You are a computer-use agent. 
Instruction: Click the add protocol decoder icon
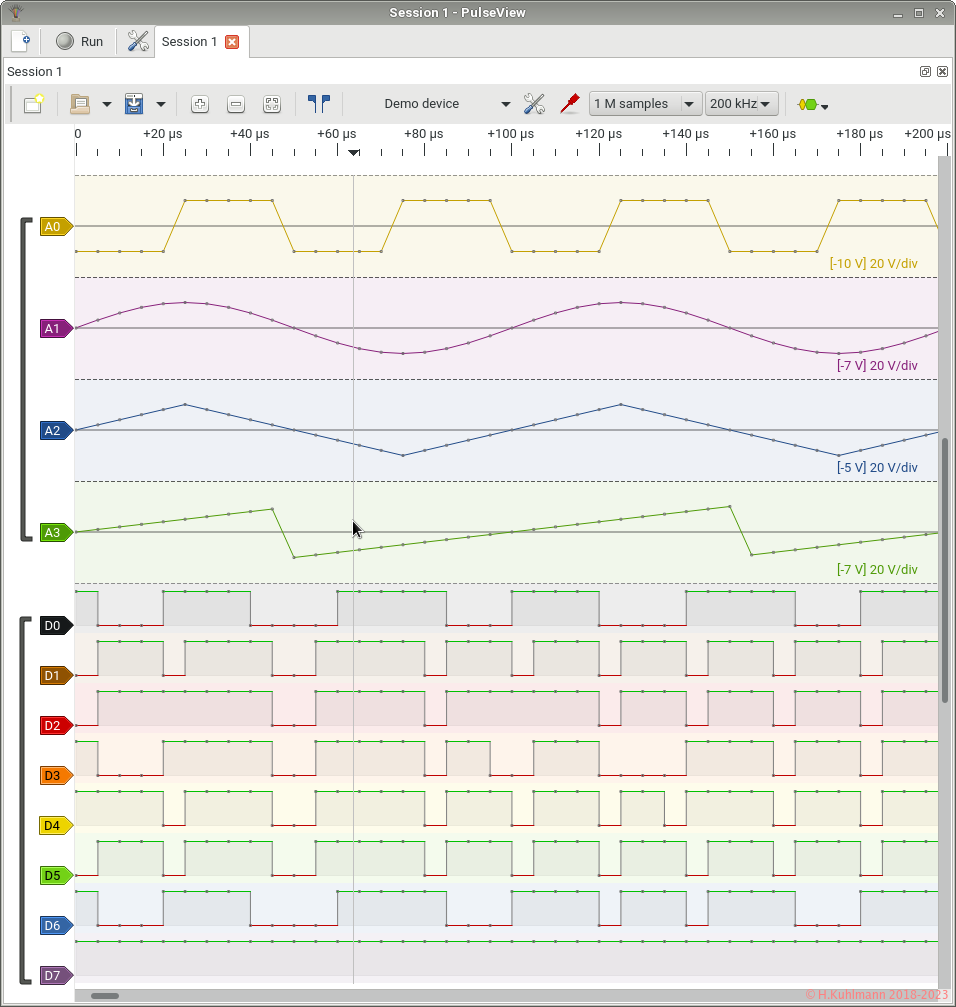click(x=812, y=104)
